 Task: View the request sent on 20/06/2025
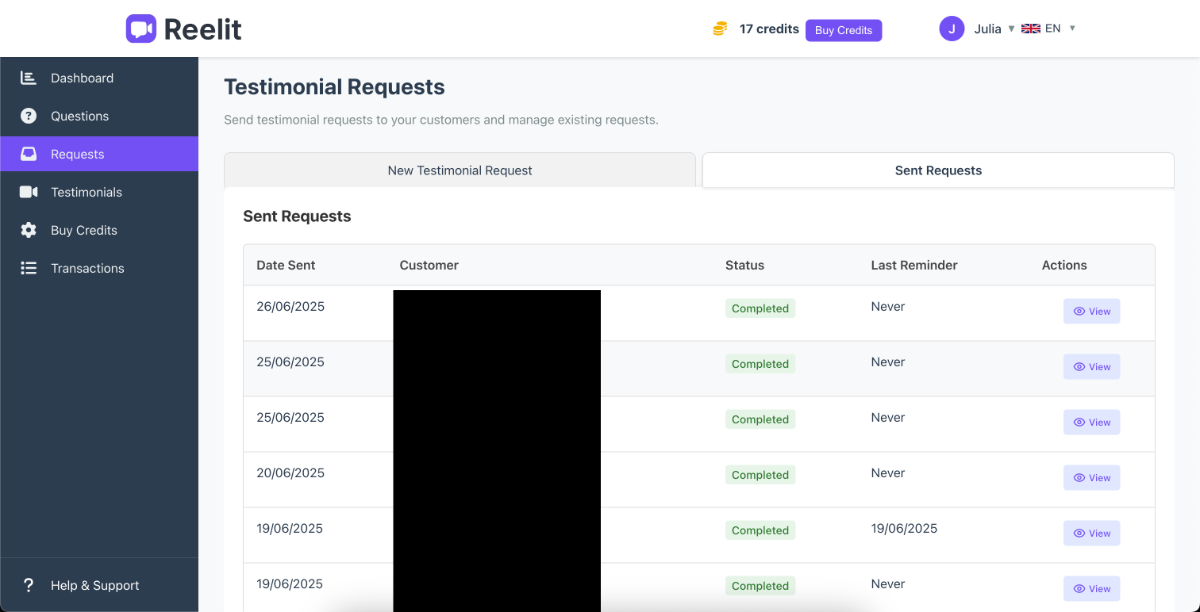point(1091,478)
